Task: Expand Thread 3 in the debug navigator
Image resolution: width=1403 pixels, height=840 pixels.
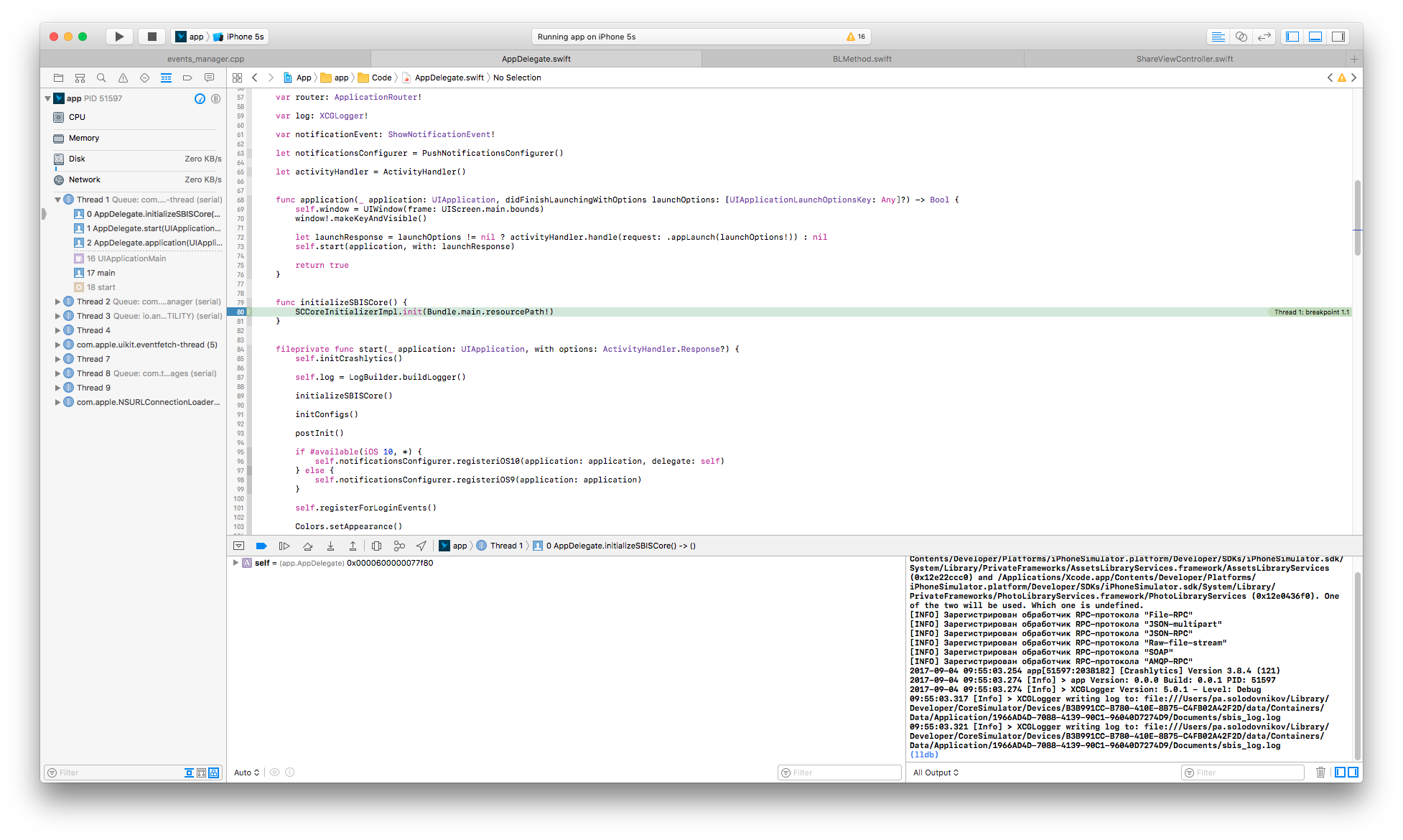Action: coord(57,316)
